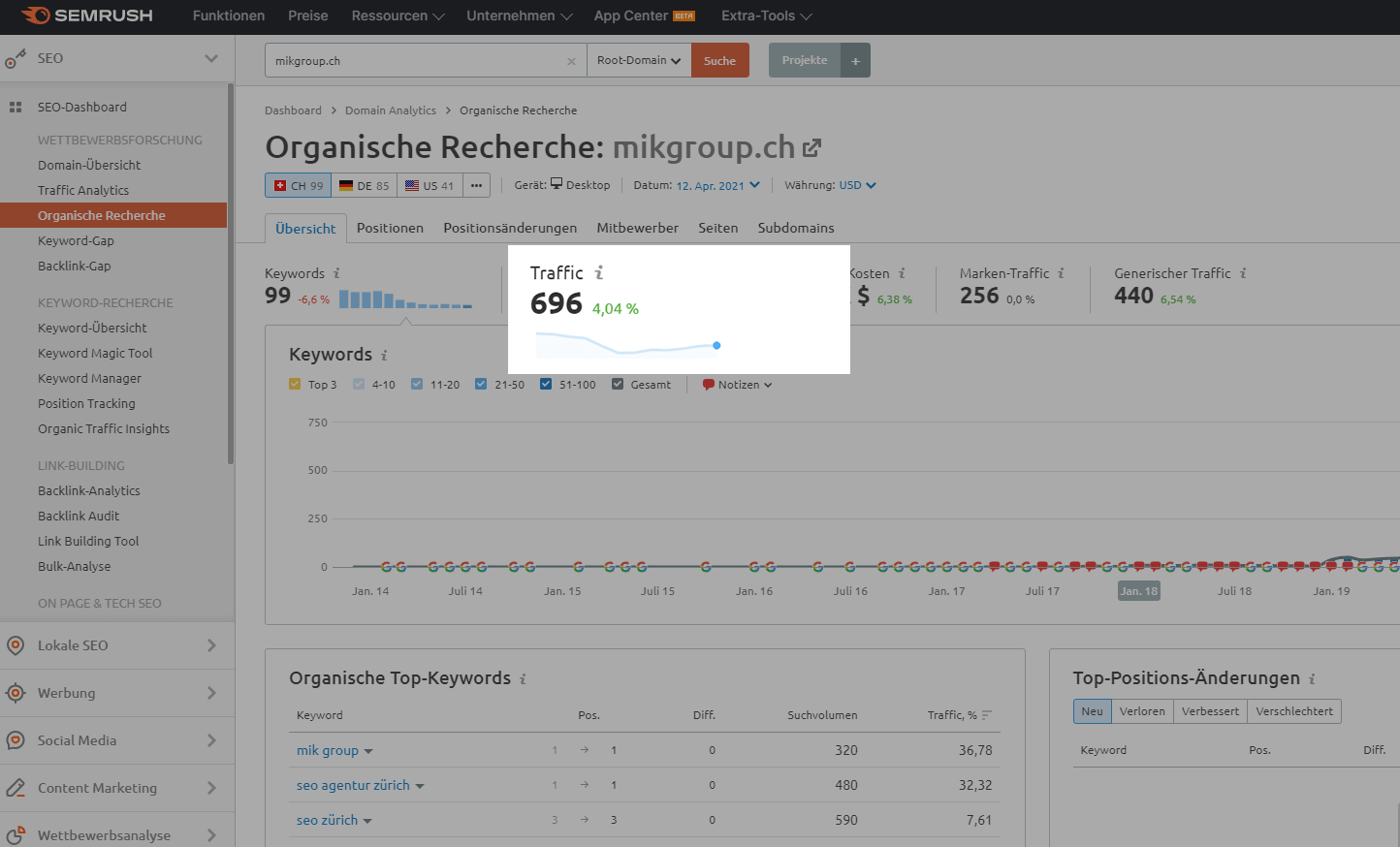Click the Social Media icon
The image size is (1400, 847).
[16, 740]
